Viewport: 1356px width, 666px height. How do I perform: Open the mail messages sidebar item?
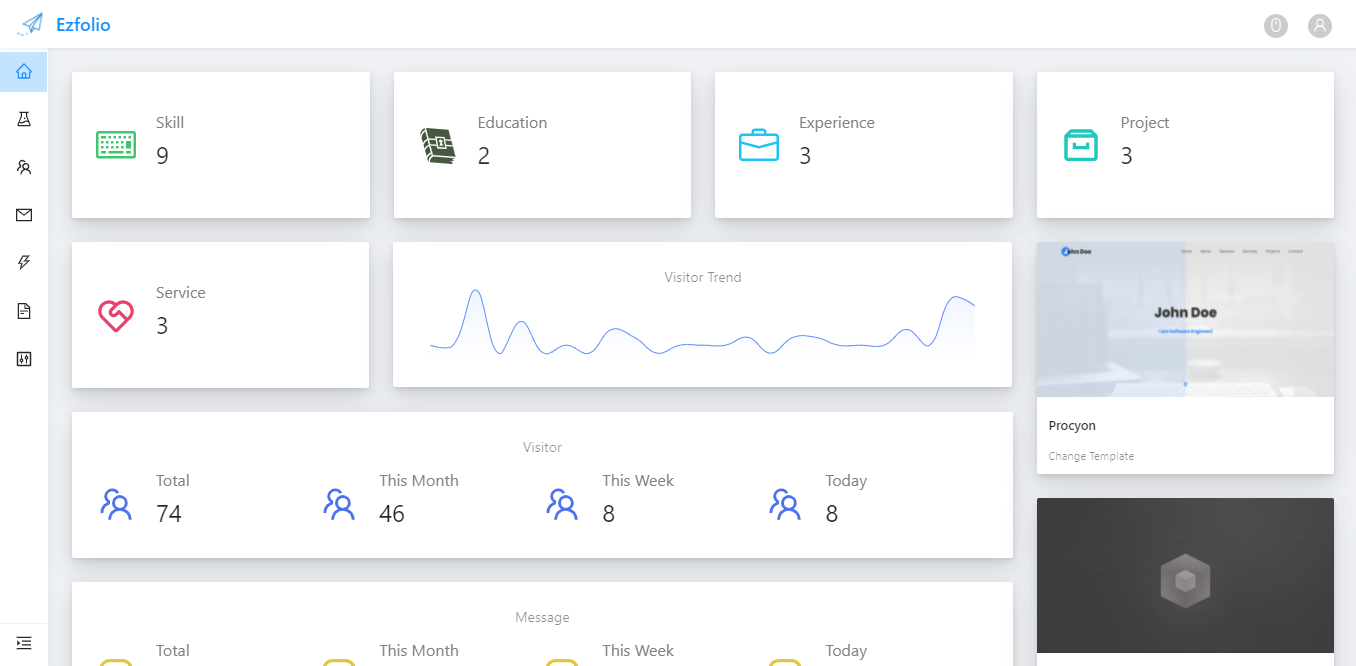[x=24, y=215]
